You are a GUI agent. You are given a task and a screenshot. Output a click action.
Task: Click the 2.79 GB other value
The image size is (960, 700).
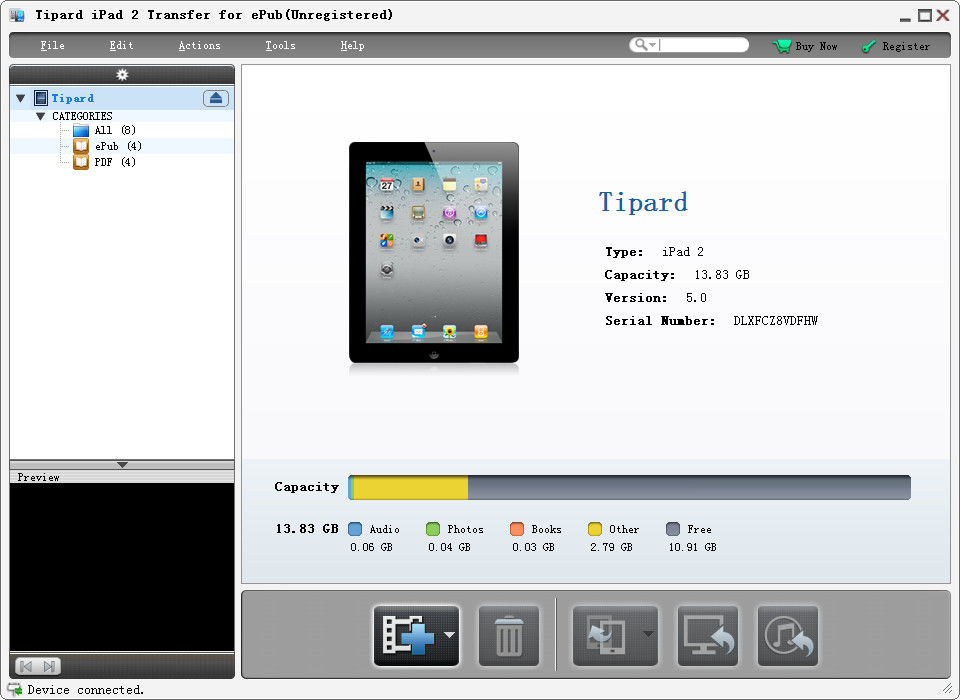click(x=611, y=547)
